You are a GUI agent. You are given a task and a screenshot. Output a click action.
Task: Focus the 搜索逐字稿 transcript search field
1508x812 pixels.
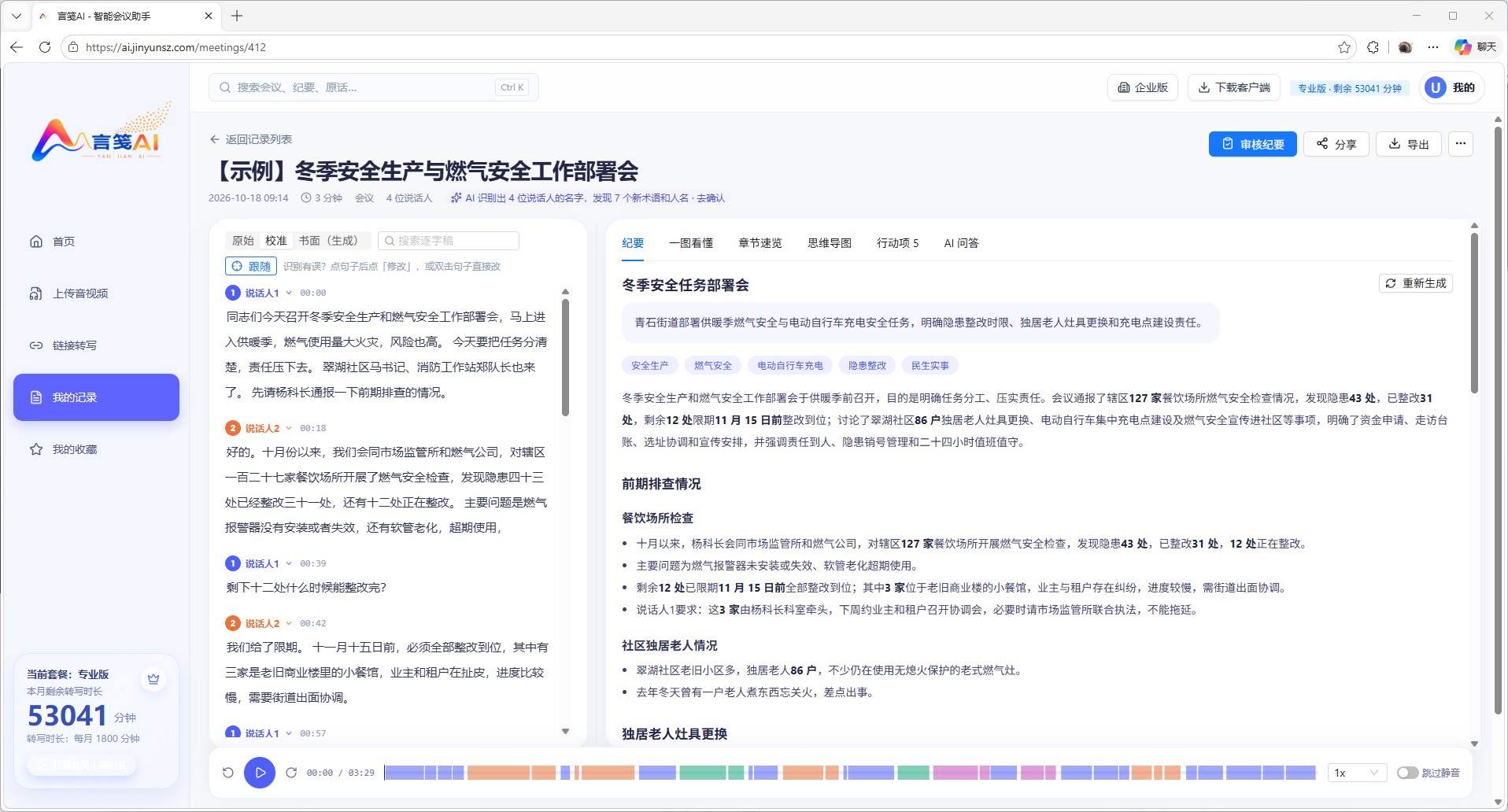coord(449,241)
